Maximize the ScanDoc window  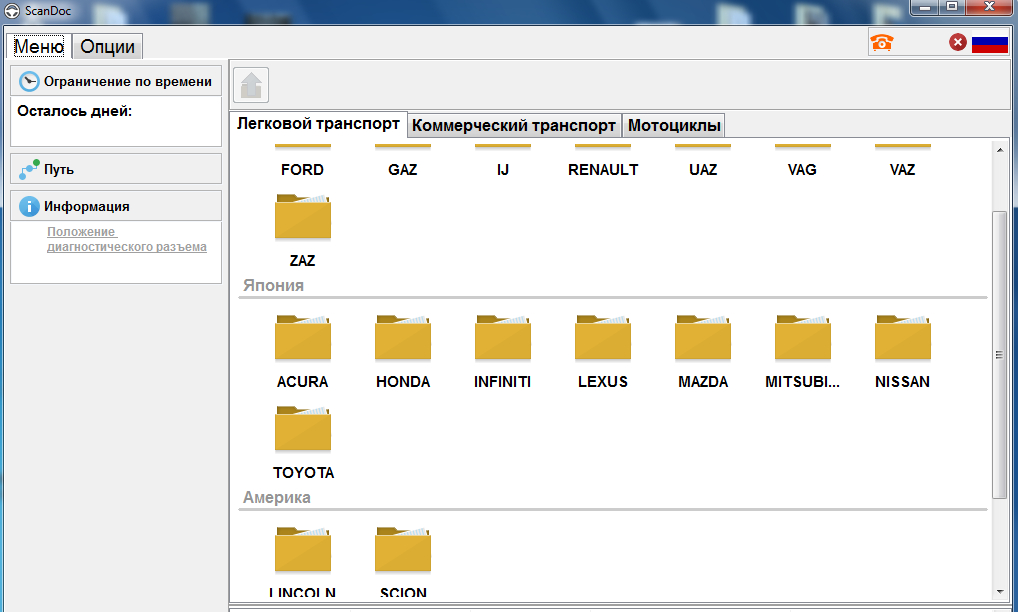pos(952,7)
